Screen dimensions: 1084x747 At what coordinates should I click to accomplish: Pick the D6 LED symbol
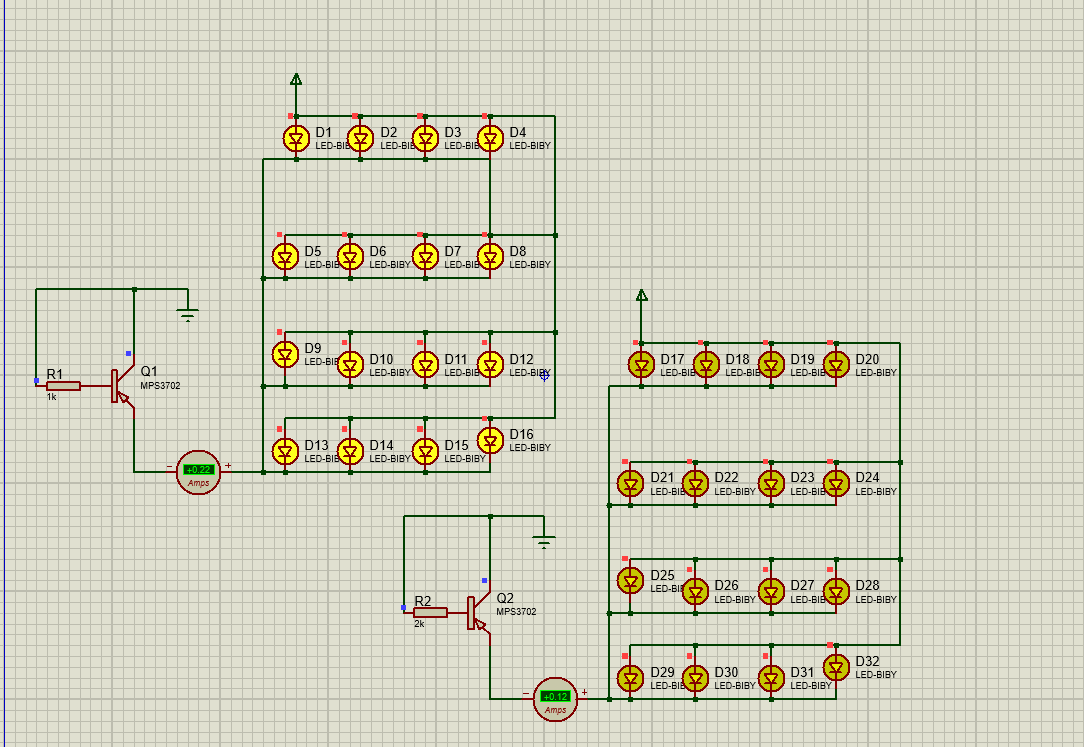pyautogui.click(x=350, y=257)
